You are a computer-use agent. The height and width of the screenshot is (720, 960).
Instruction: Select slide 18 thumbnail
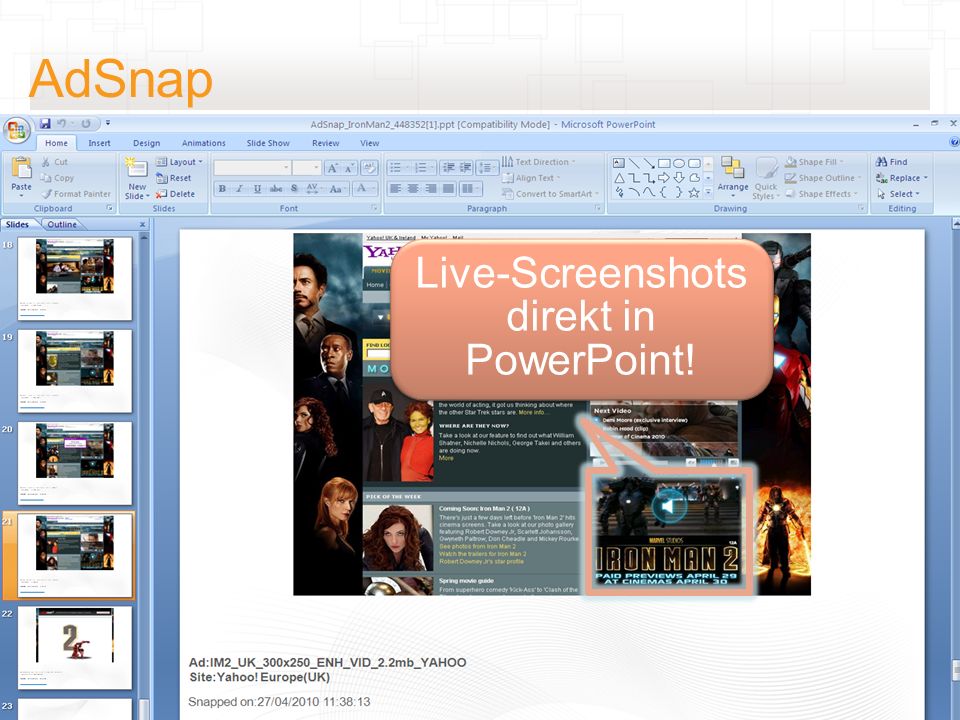(x=75, y=279)
